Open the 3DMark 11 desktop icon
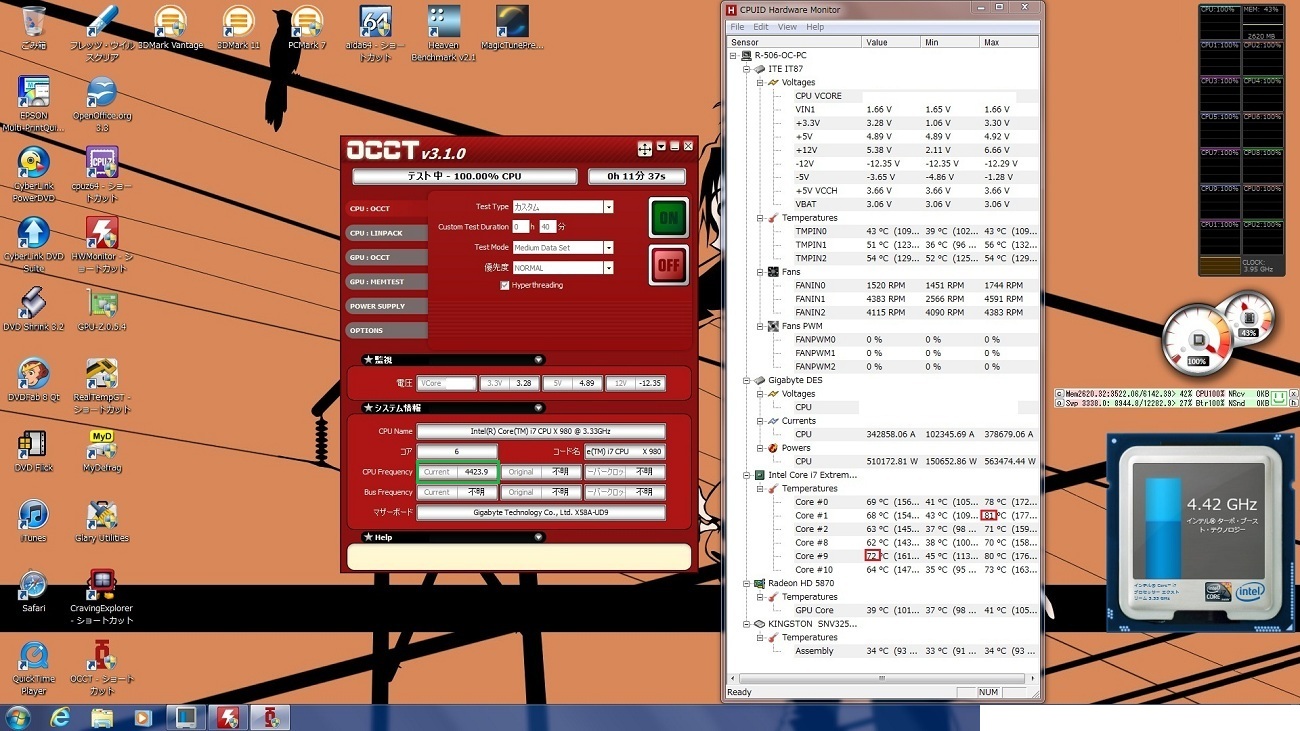The height and width of the screenshot is (731, 1300). [x=238, y=28]
